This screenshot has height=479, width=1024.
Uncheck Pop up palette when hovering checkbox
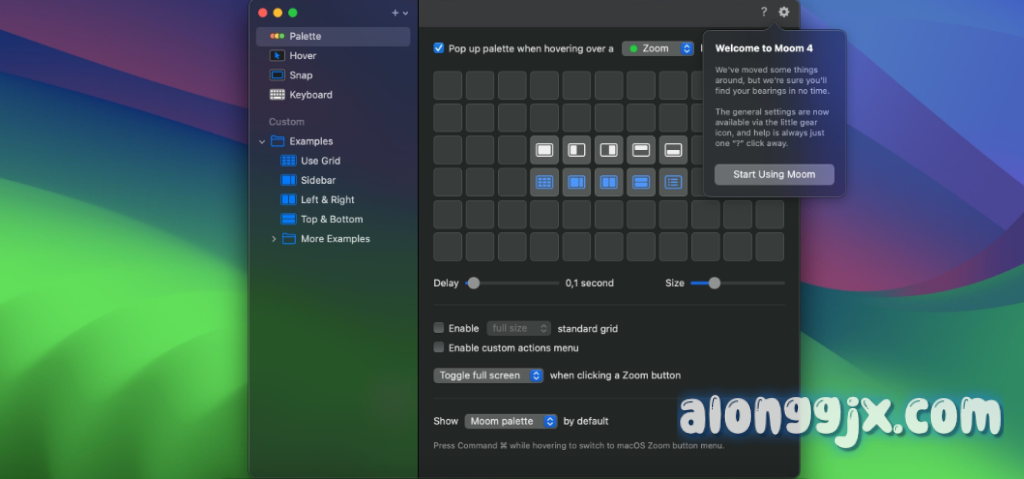click(x=439, y=48)
